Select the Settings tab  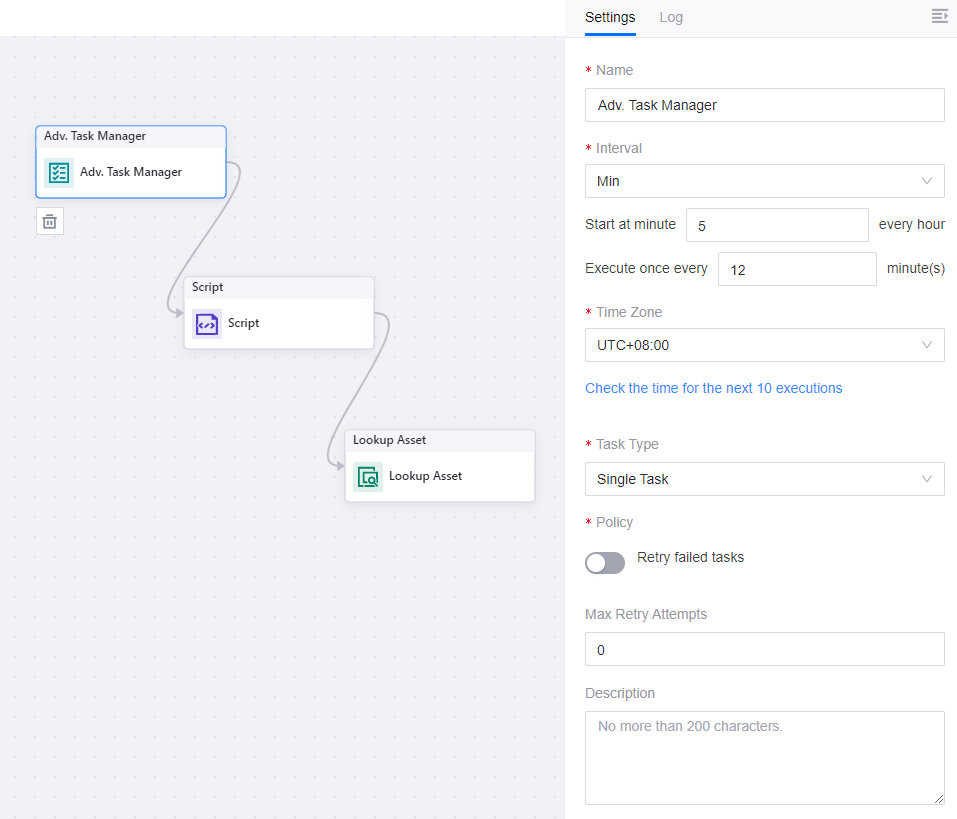pyautogui.click(x=610, y=17)
